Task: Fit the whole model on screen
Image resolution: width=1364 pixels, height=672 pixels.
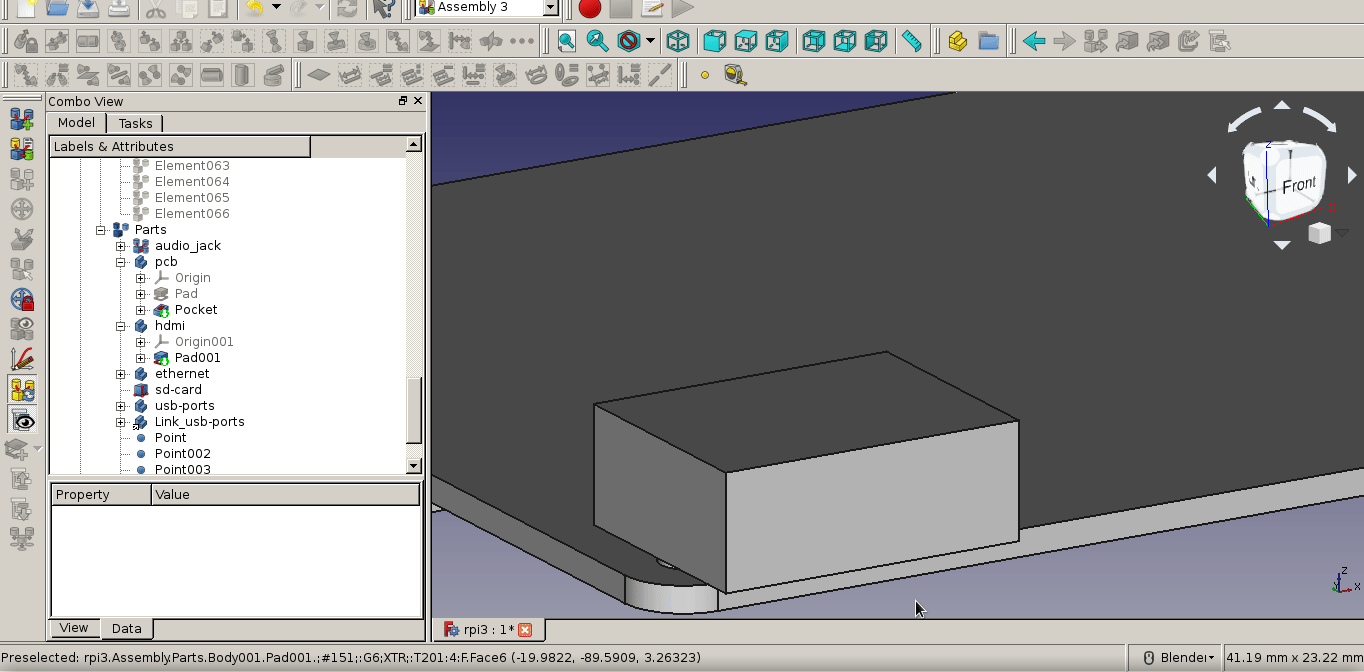Action: (x=565, y=41)
